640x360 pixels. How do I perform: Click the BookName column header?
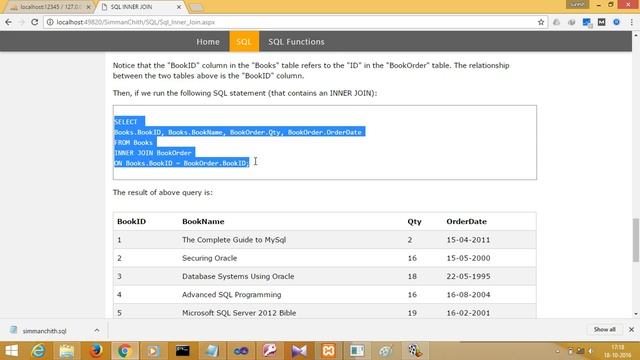click(x=203, y=221)
